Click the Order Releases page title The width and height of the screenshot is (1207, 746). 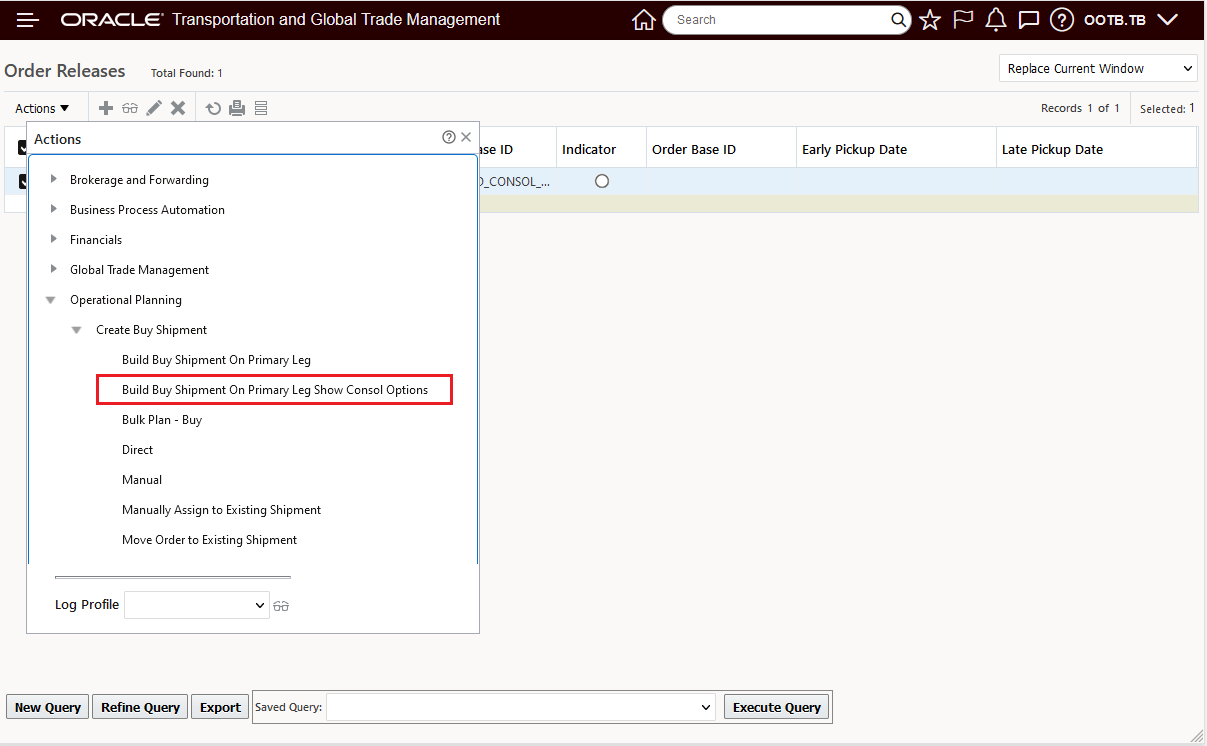coord(65,71)
